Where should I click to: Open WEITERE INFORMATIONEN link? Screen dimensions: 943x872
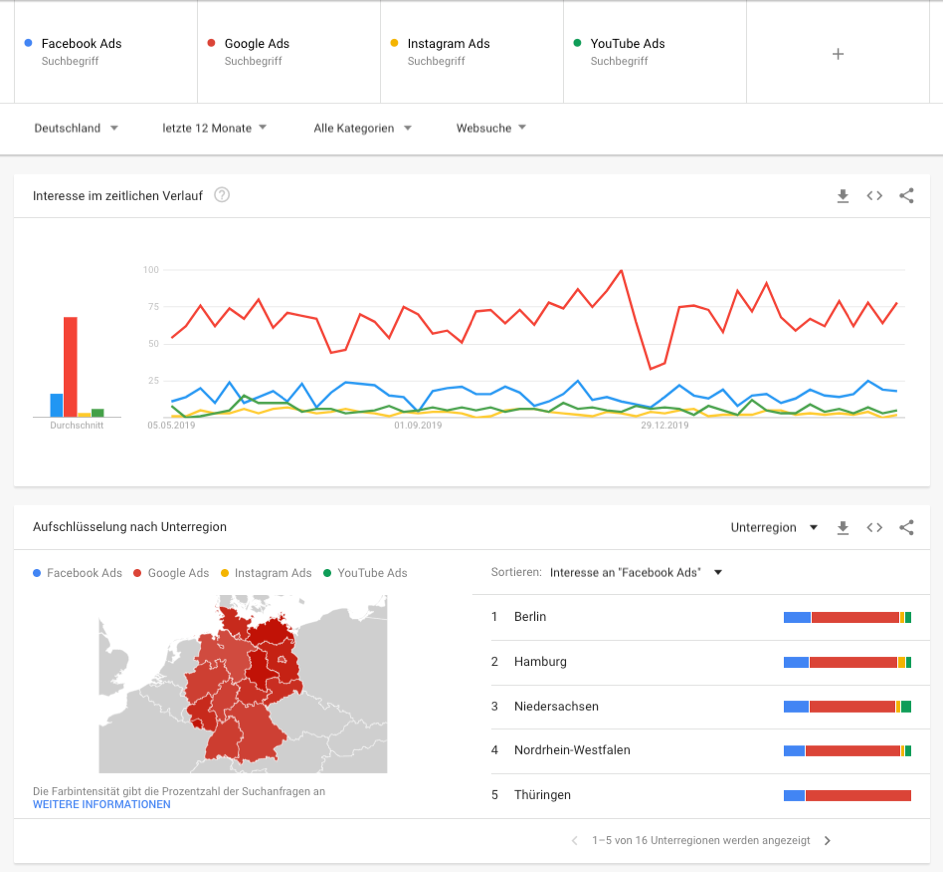click(x=102, y=805)
